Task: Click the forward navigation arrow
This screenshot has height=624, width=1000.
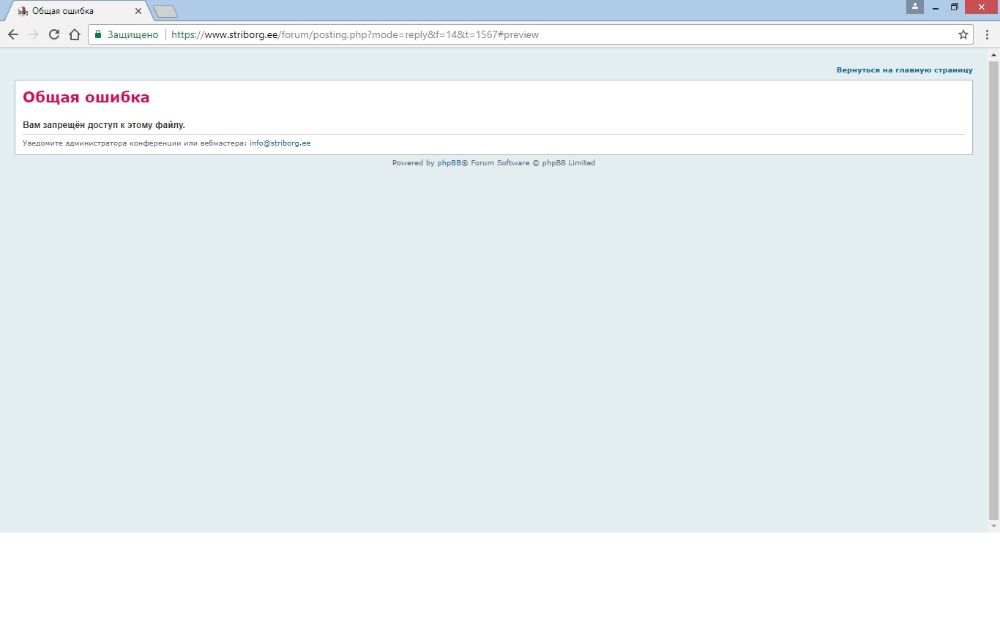Action: point(33,34)
